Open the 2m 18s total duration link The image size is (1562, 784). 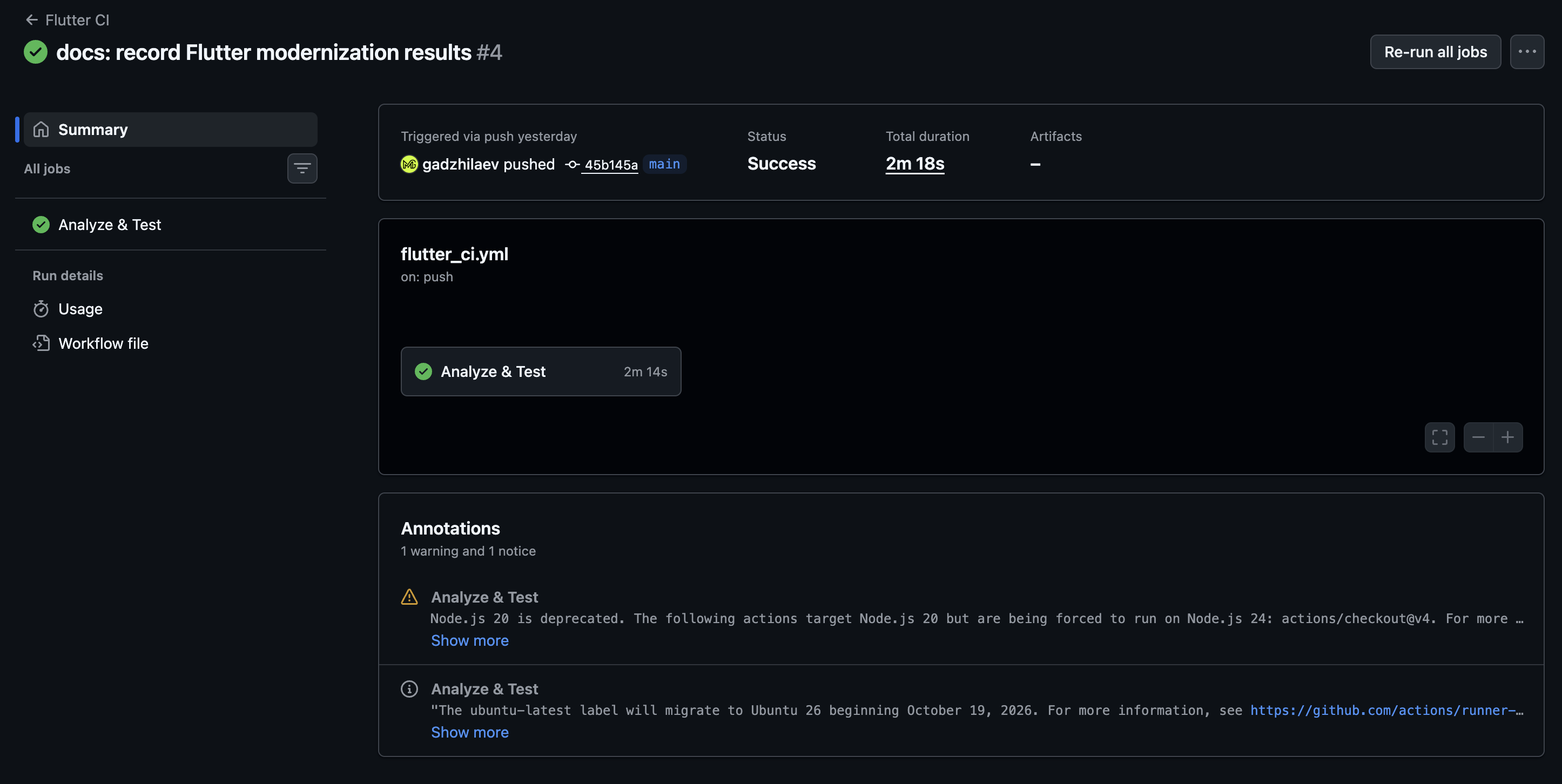[x=914, y=164]
